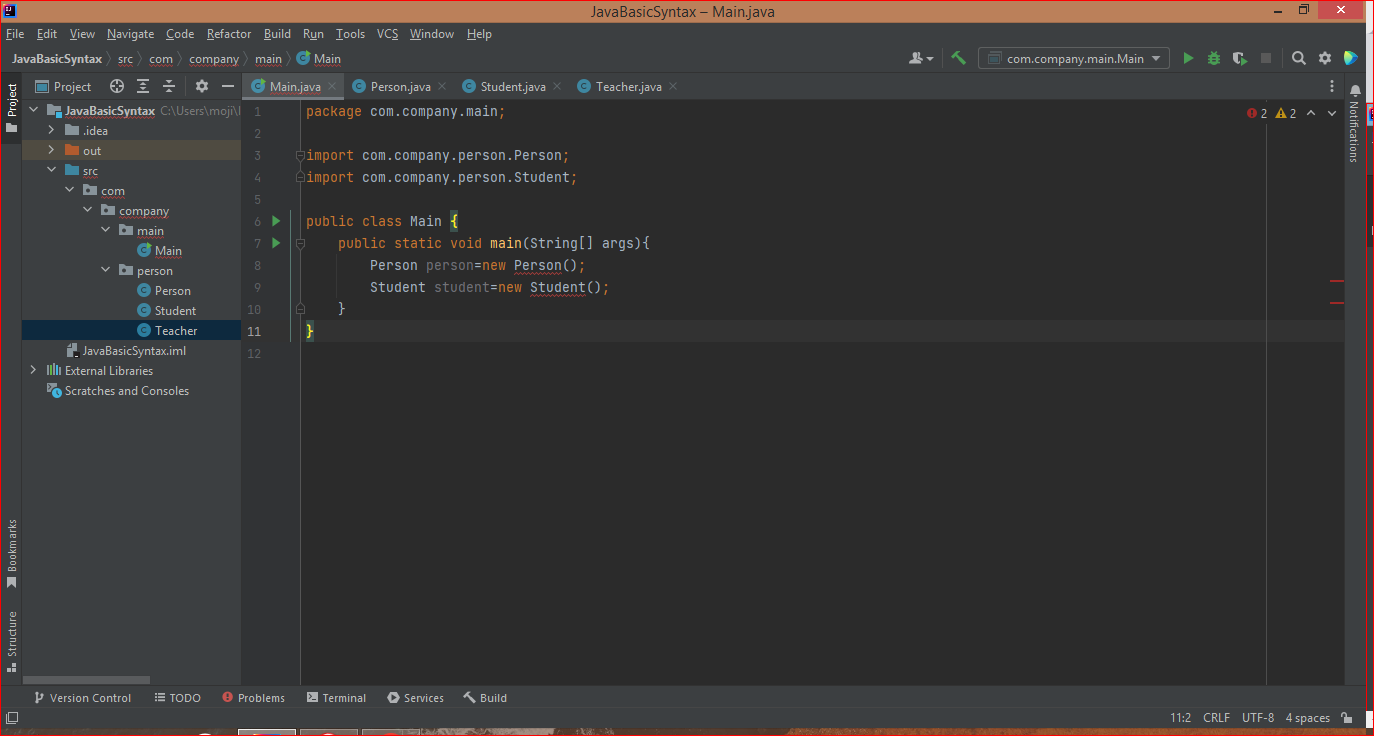Click the warnings count indicator in editor
Image resolution: width=1374 pixels, height=736 pixels.
(1286, 113)
